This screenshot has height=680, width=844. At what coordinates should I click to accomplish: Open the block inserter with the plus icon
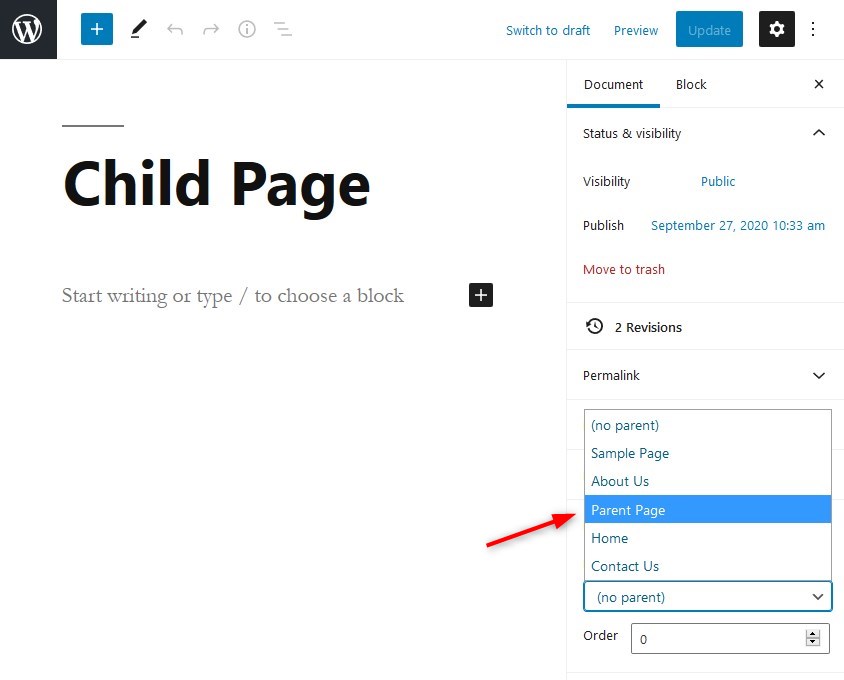click(96, 29)
